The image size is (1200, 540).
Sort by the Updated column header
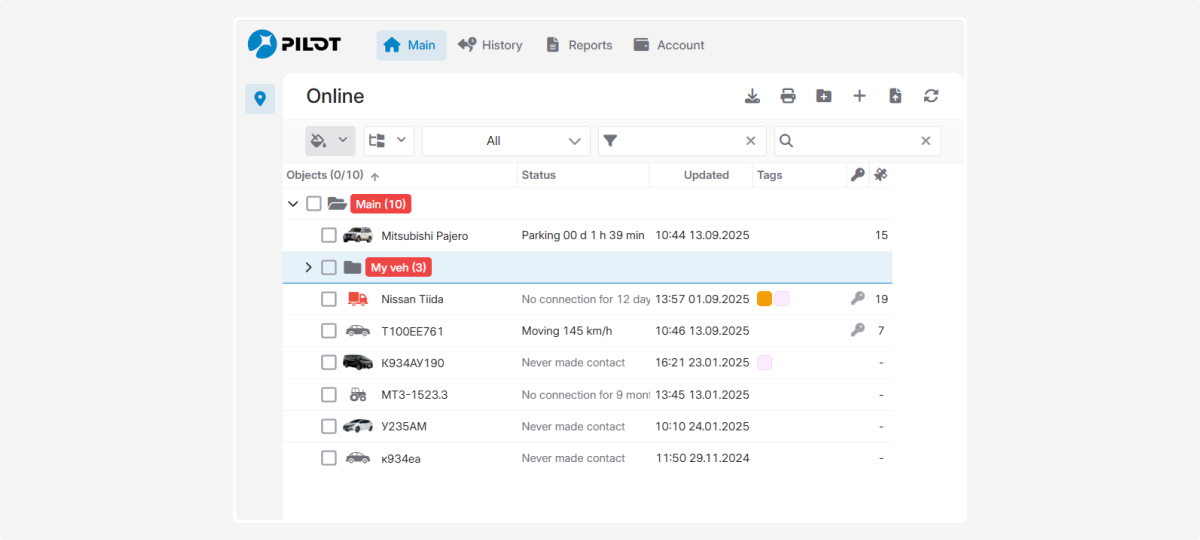706,175
